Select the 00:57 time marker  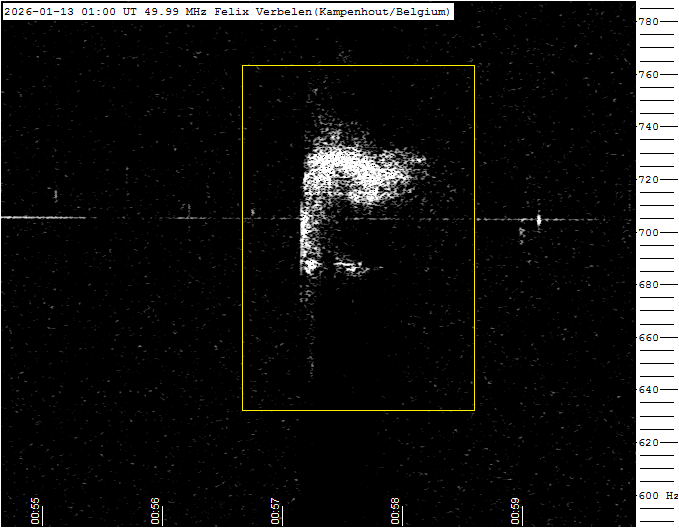tap(275, 510)
